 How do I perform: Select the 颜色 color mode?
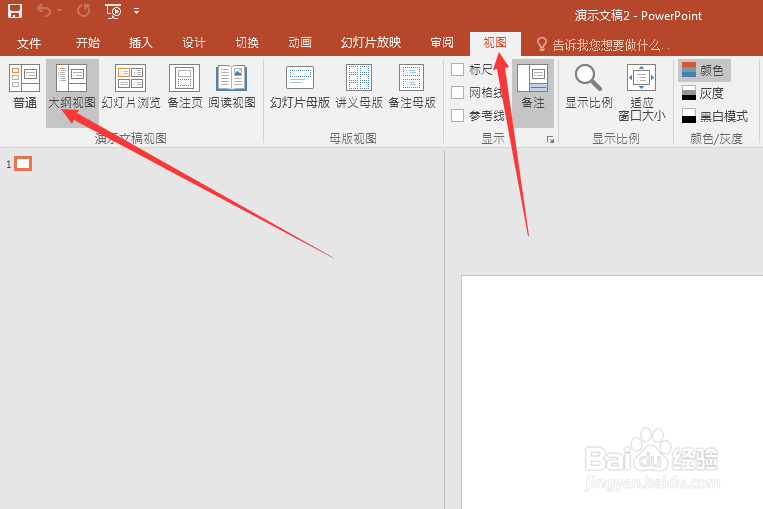[x=704, y=71]
